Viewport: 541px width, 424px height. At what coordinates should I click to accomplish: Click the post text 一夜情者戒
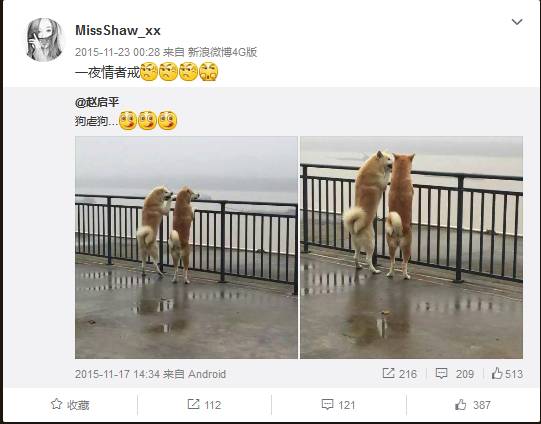[108, 72]
